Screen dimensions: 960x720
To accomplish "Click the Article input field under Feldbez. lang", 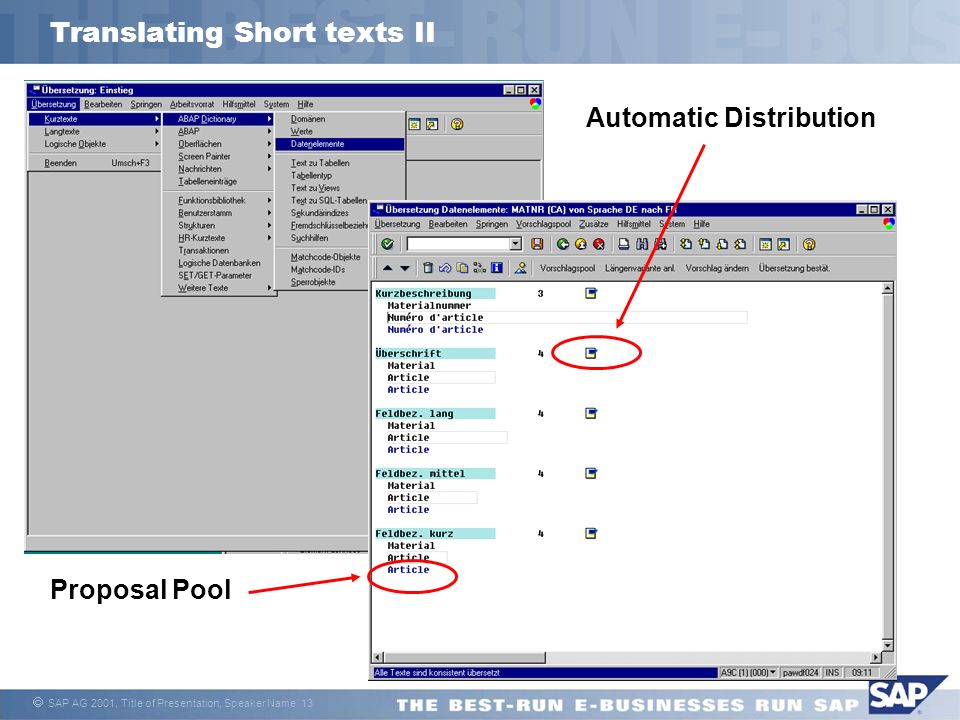I will coord(446,437).
